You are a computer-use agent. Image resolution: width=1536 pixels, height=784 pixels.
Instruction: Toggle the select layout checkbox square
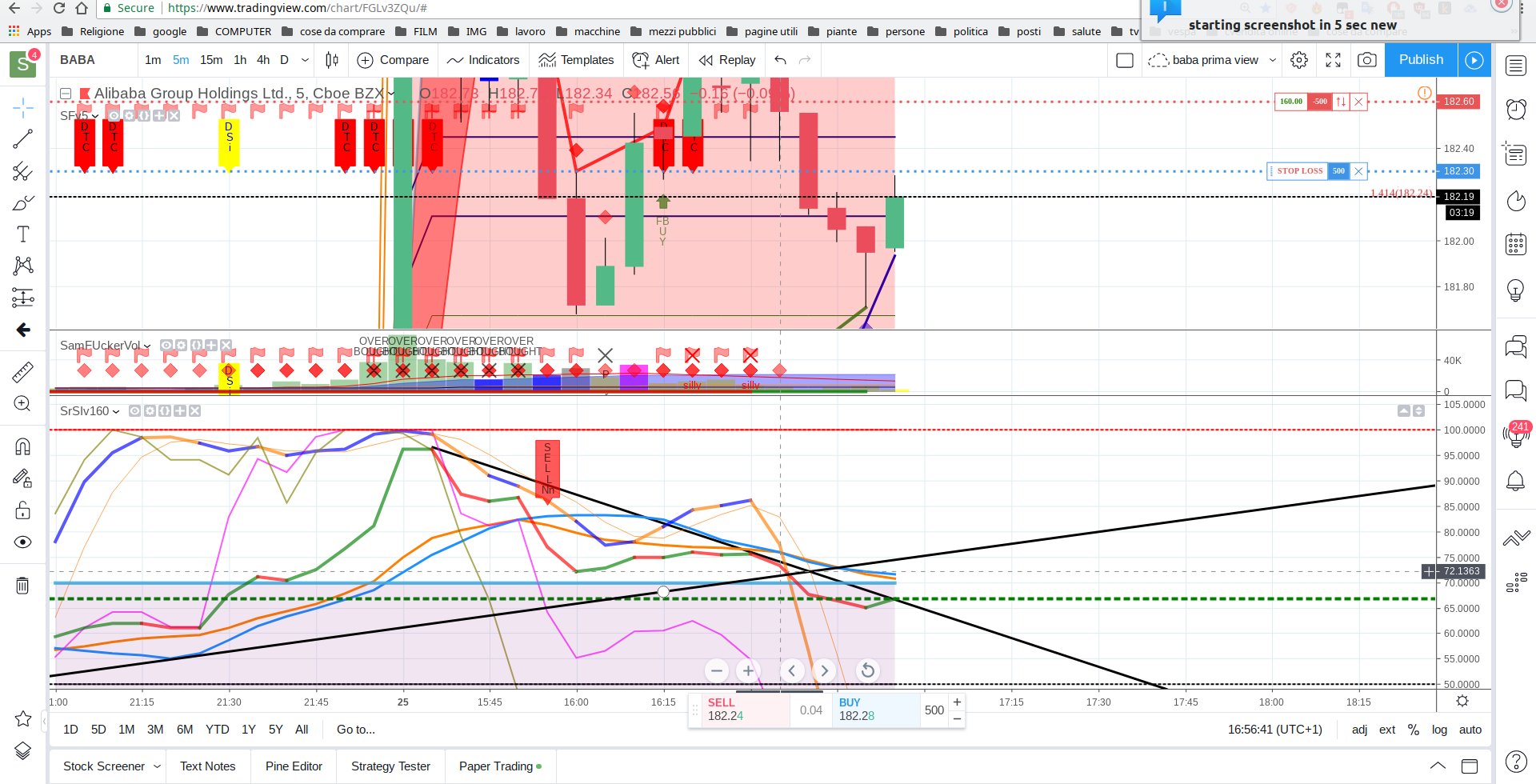click(1125, 60)
